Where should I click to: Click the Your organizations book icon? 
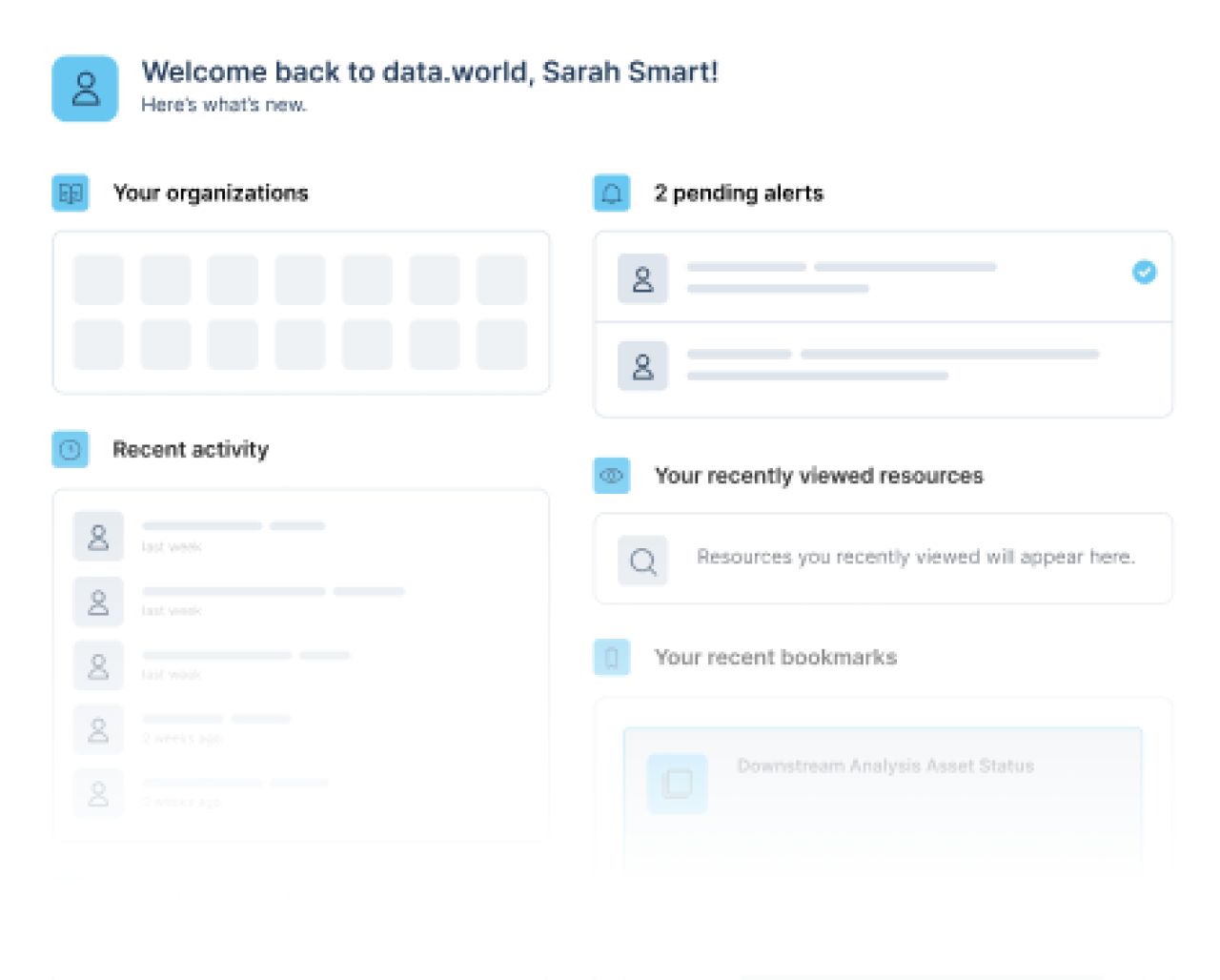click(x=71, y=193)
